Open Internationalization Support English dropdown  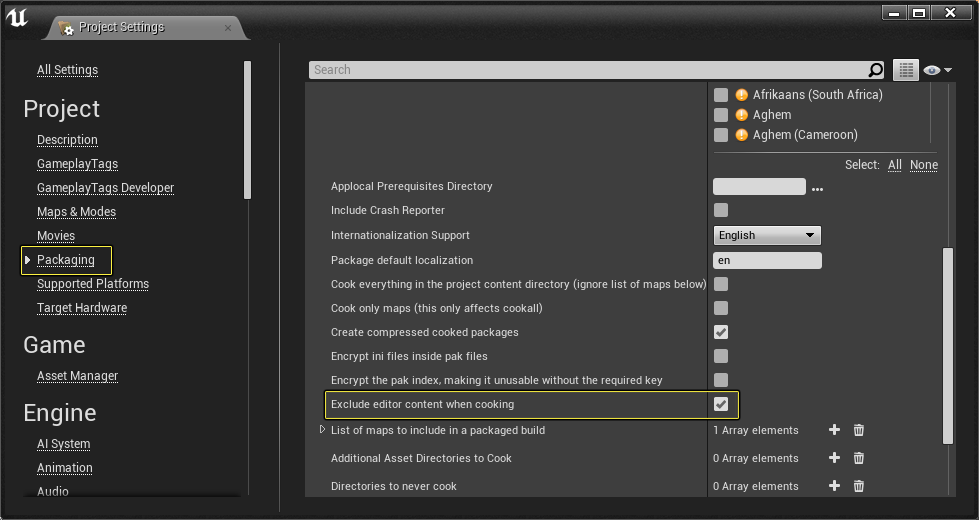[x=767, y=235]
